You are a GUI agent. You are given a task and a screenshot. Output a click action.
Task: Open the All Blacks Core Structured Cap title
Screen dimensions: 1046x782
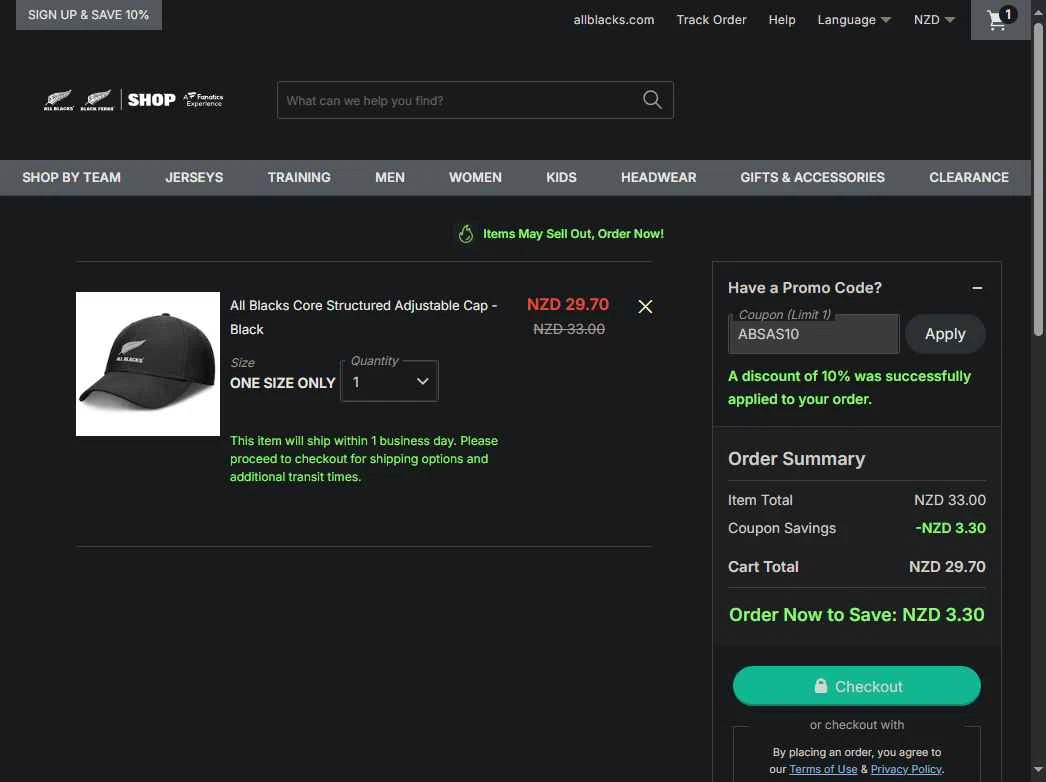point(364,317)
